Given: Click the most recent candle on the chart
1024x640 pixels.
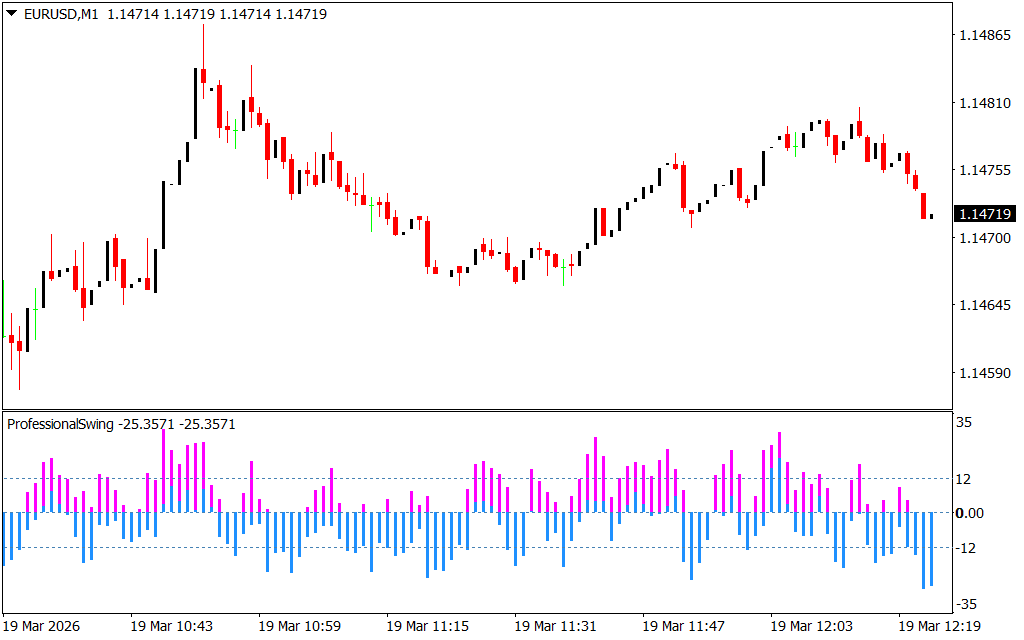Looking at the screenshot, I should 931,216.
